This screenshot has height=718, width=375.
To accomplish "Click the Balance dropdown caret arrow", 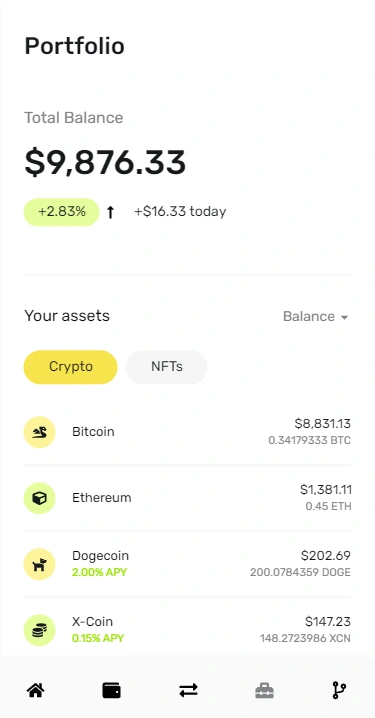I will [344, 317].
